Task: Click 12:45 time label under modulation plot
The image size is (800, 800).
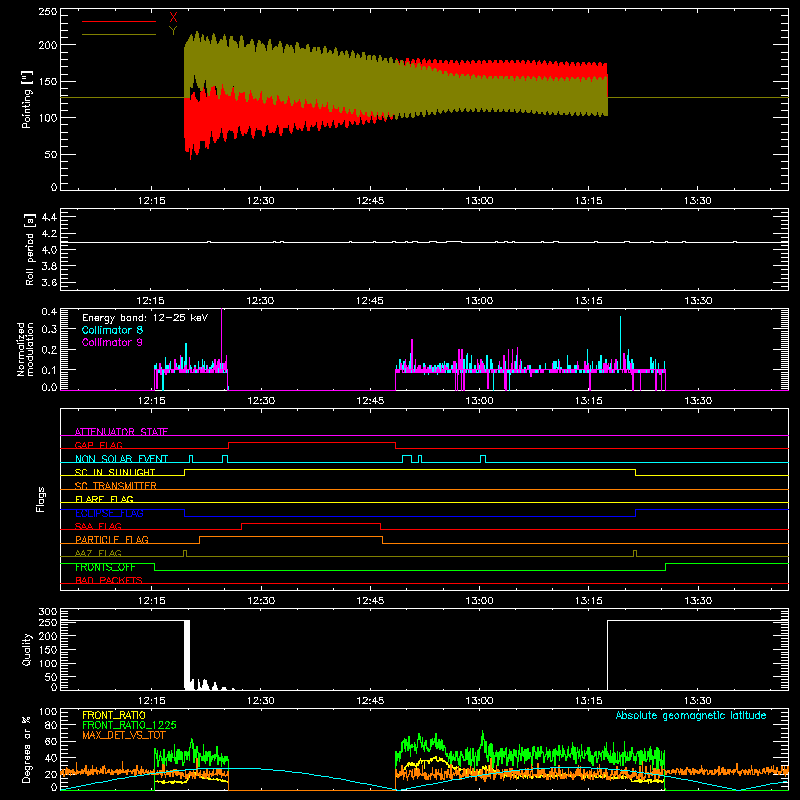Action: click(x=370, y=401)
